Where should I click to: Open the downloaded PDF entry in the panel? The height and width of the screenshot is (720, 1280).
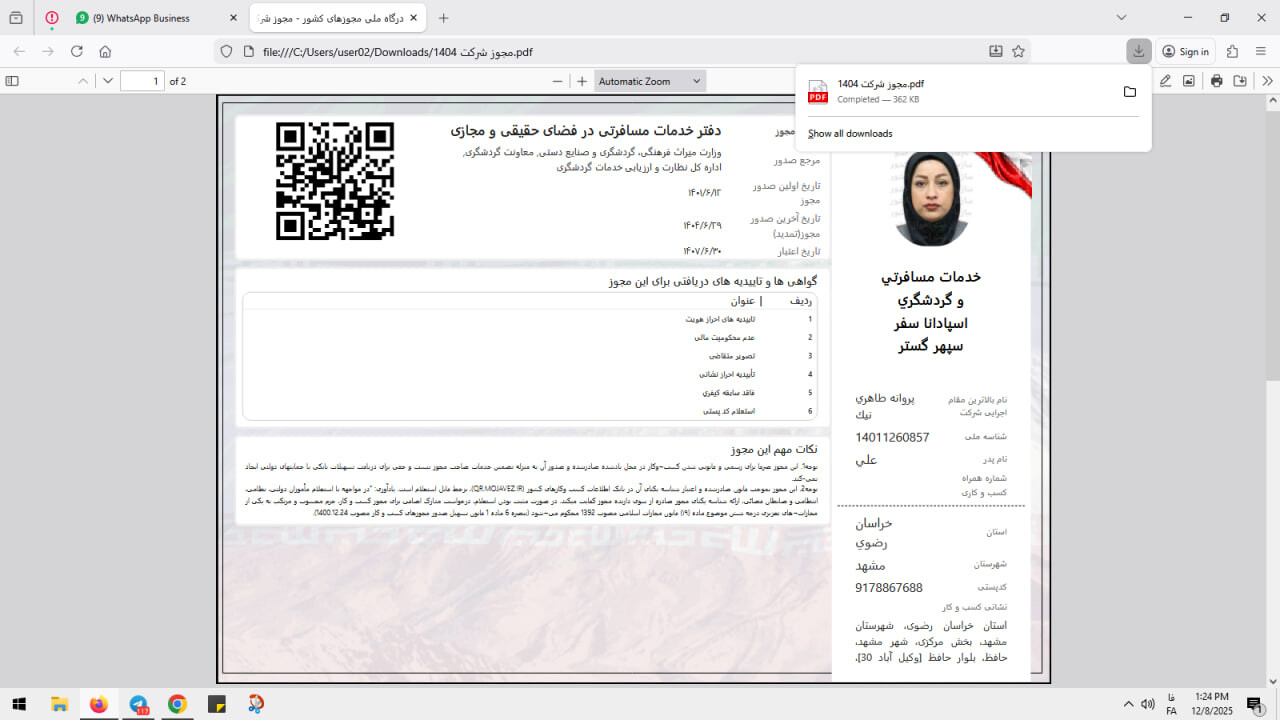click(x=950, y=91)
